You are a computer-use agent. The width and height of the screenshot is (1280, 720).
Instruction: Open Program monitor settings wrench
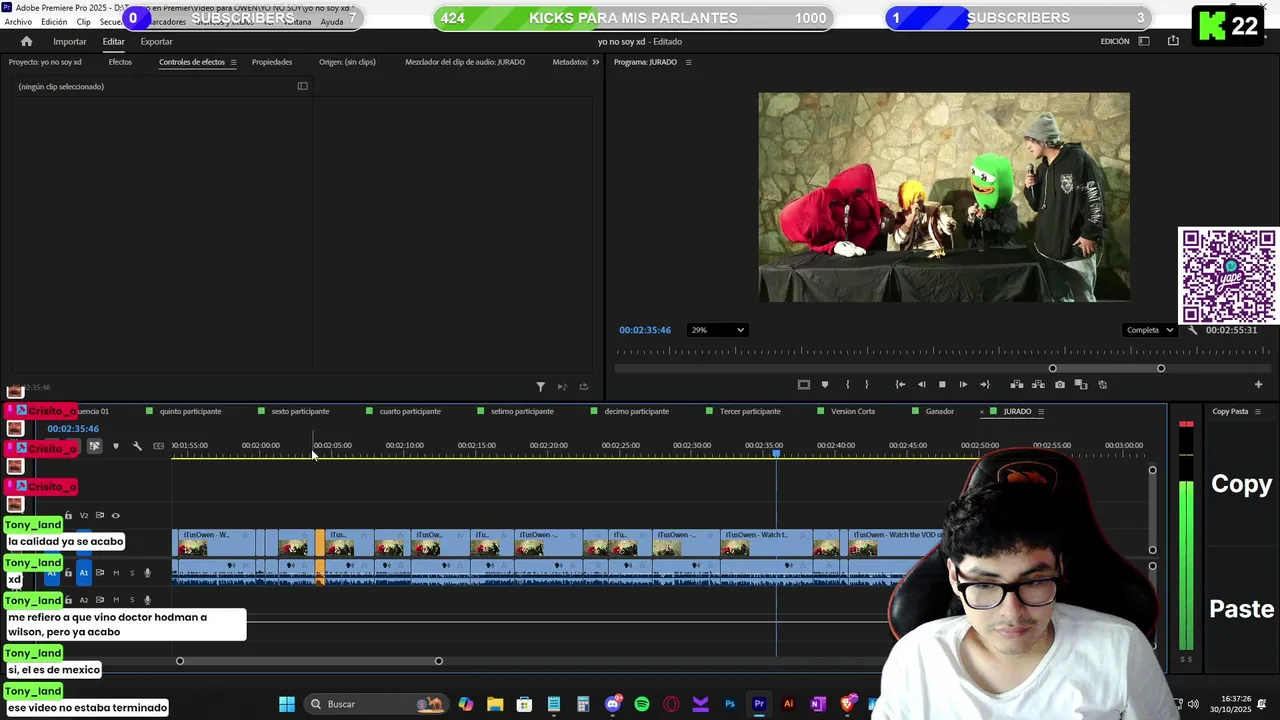click(1192, 330)
